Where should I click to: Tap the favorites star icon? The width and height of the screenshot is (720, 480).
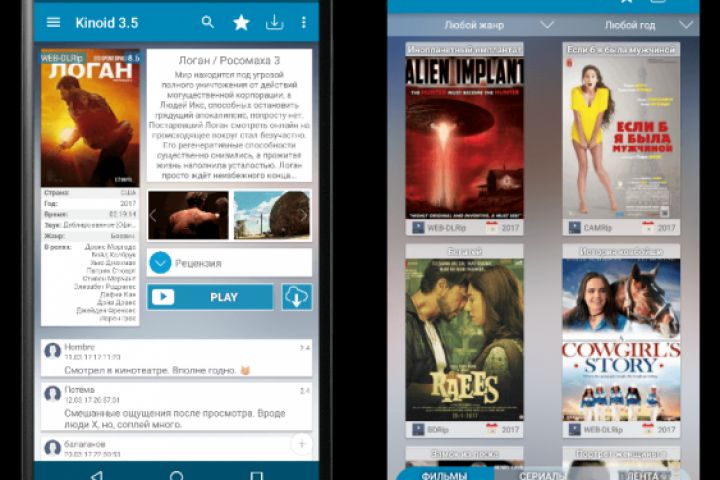[x=241, y=22]
